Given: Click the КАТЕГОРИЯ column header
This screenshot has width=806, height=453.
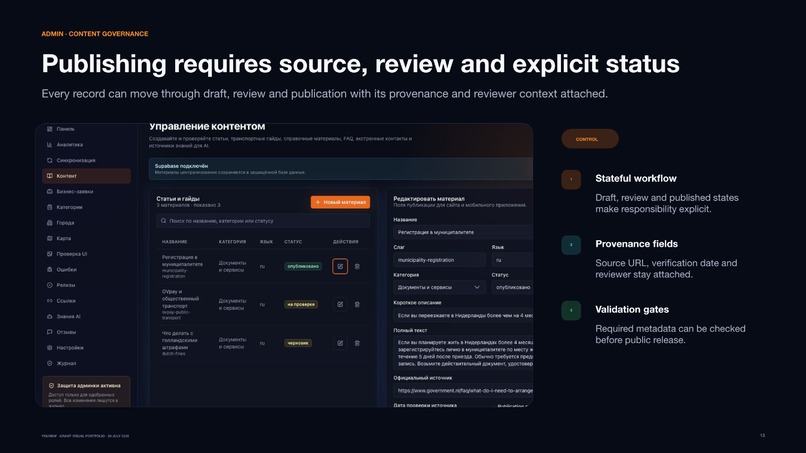Looking at the screenshot, I should point(232,242).
